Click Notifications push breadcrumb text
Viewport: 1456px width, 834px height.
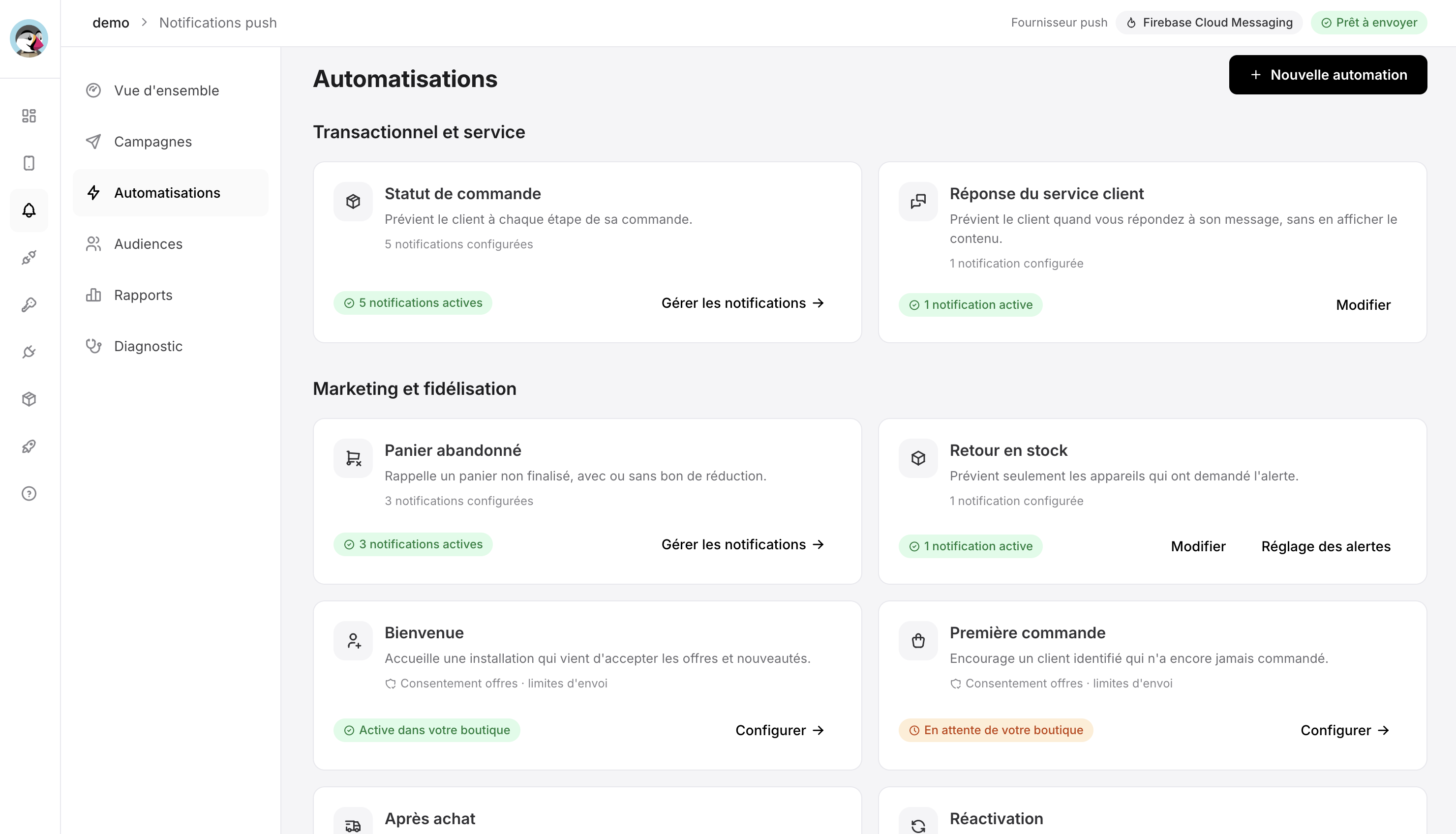(x=218, y=23)
